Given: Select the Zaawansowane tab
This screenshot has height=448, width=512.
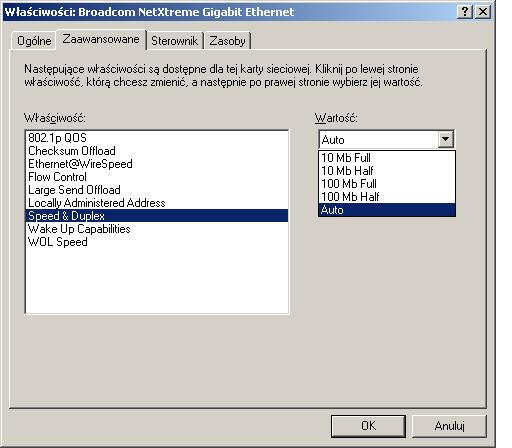Looking at the screenshot, I should point(101,39).
